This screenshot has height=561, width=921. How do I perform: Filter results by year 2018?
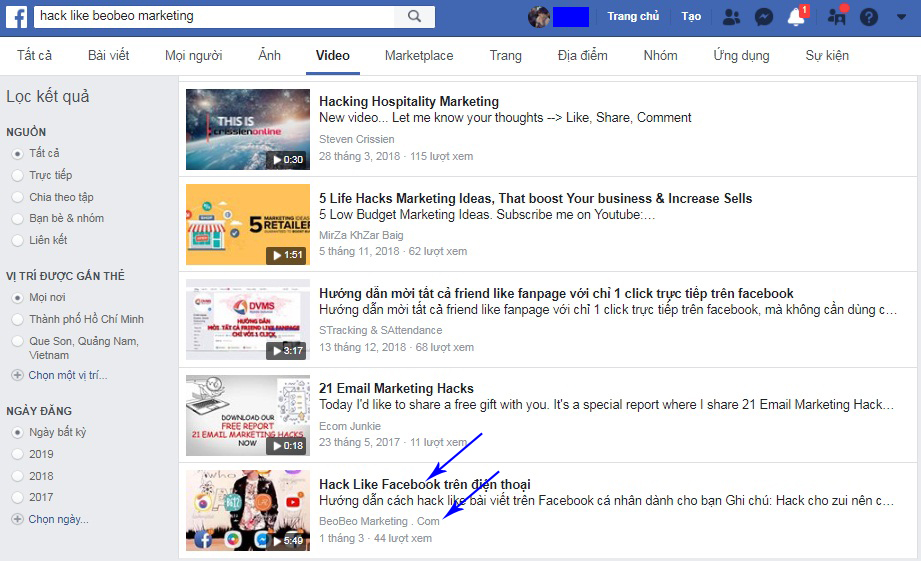18,476
